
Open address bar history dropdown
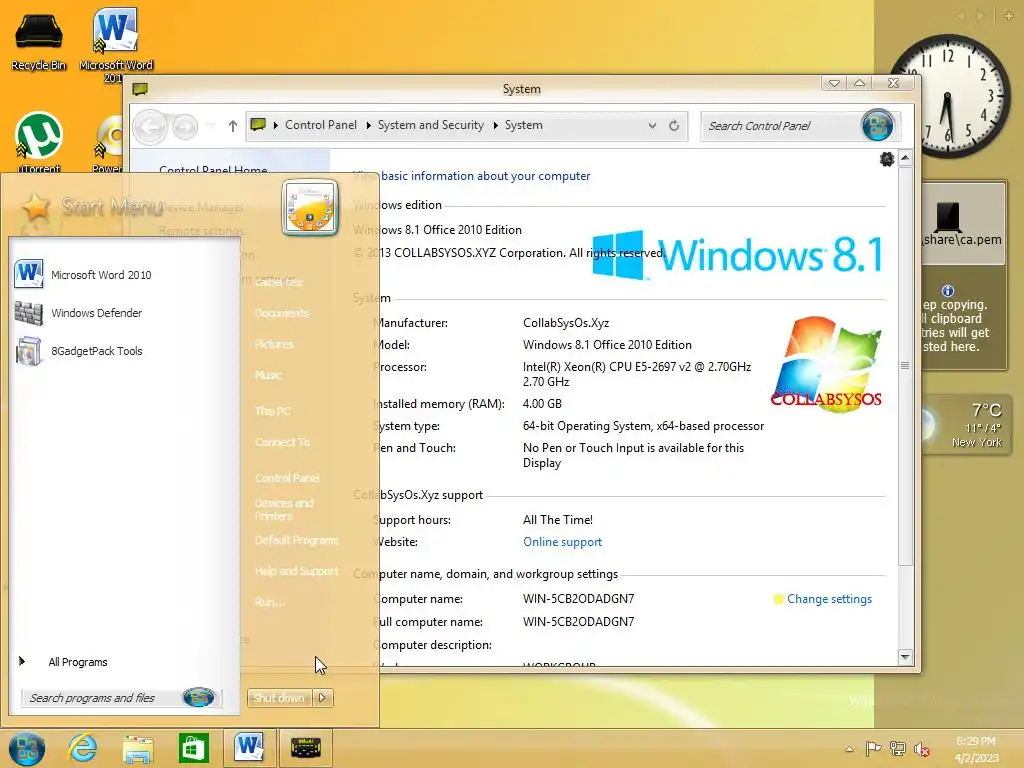click(x=652, y=125)
